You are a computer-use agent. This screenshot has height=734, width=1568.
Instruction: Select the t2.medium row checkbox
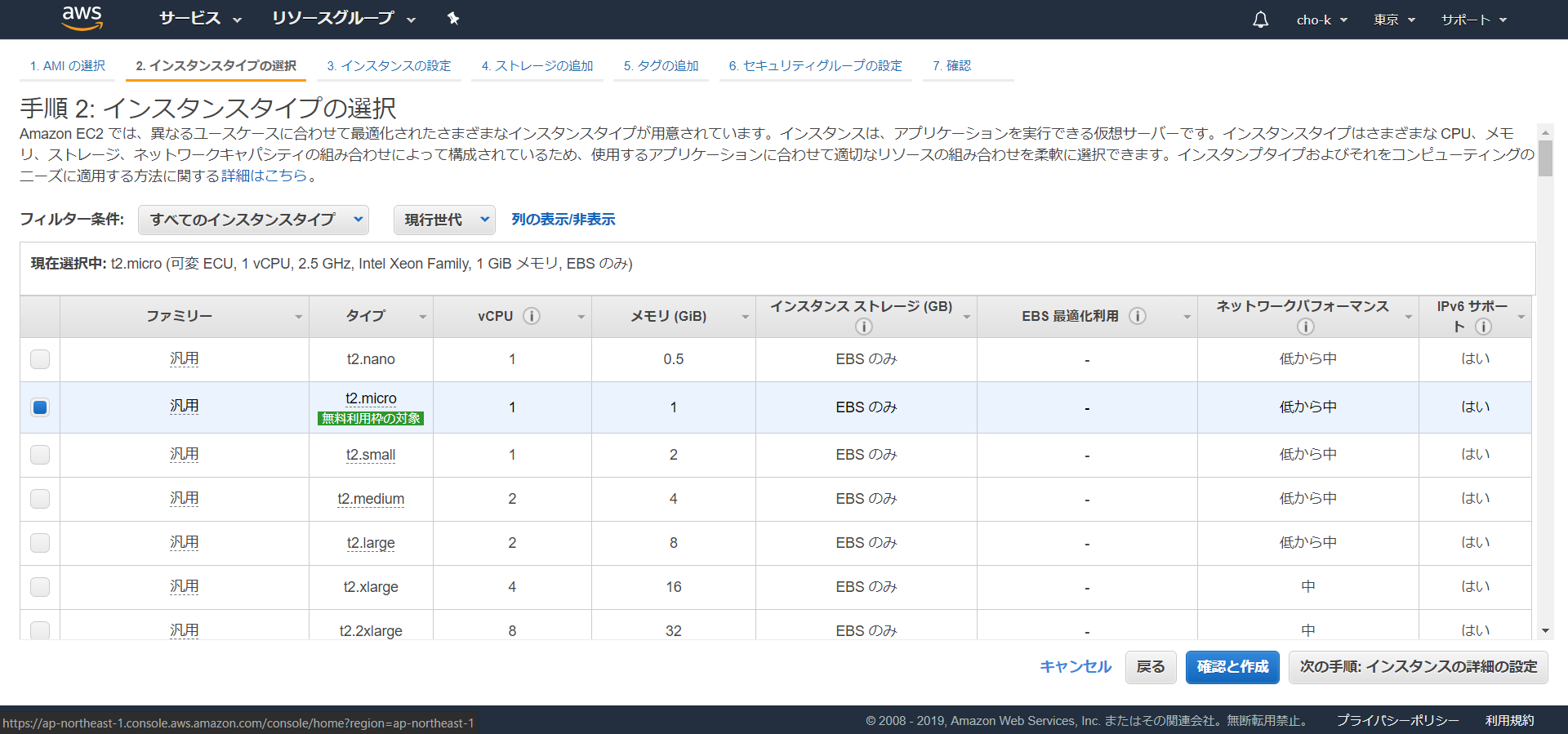[x=40, y=499]
